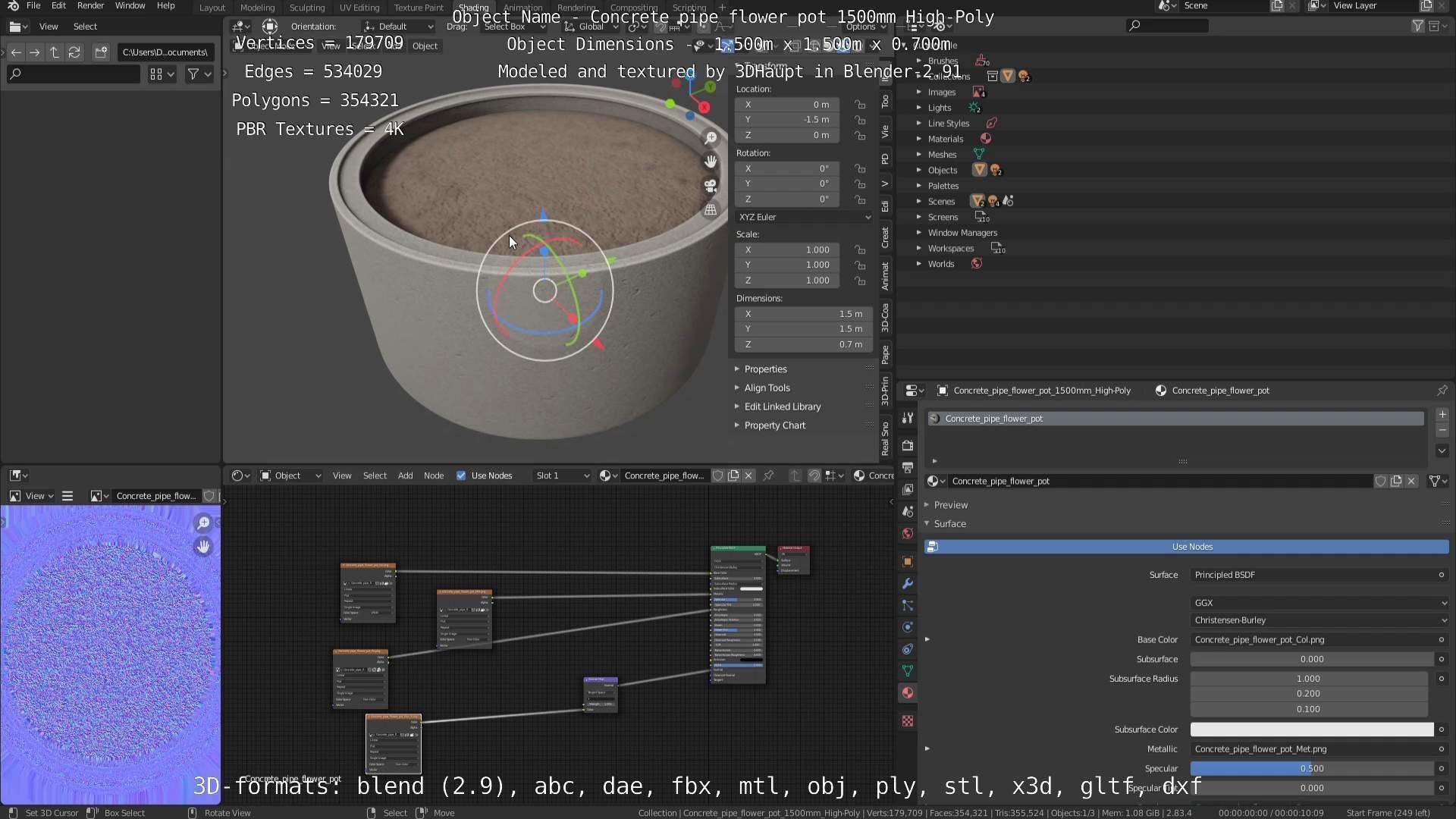Open the Object properties tab icon

click(x=908, y=562)
